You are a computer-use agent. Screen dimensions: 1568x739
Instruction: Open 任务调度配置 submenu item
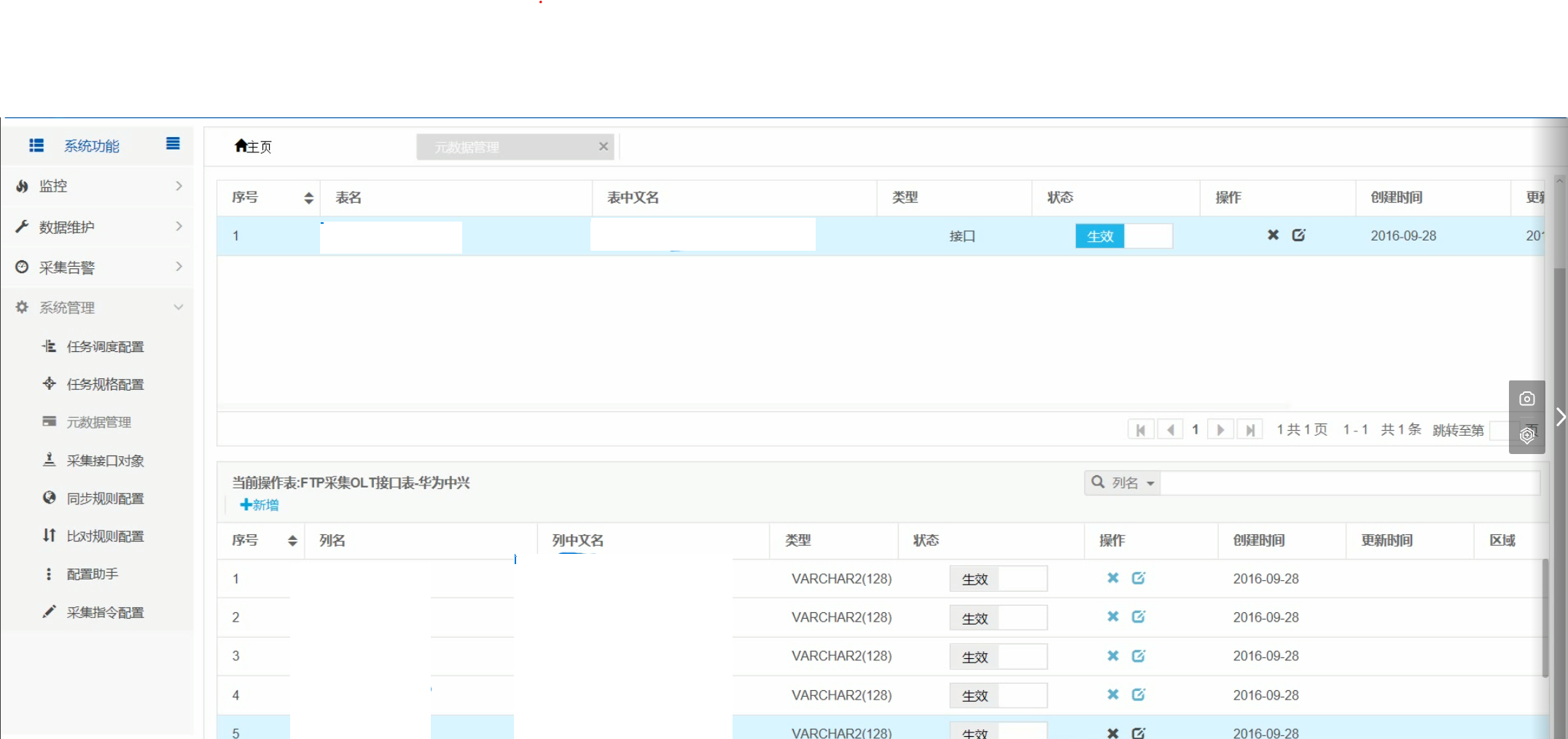coord(105,347)
